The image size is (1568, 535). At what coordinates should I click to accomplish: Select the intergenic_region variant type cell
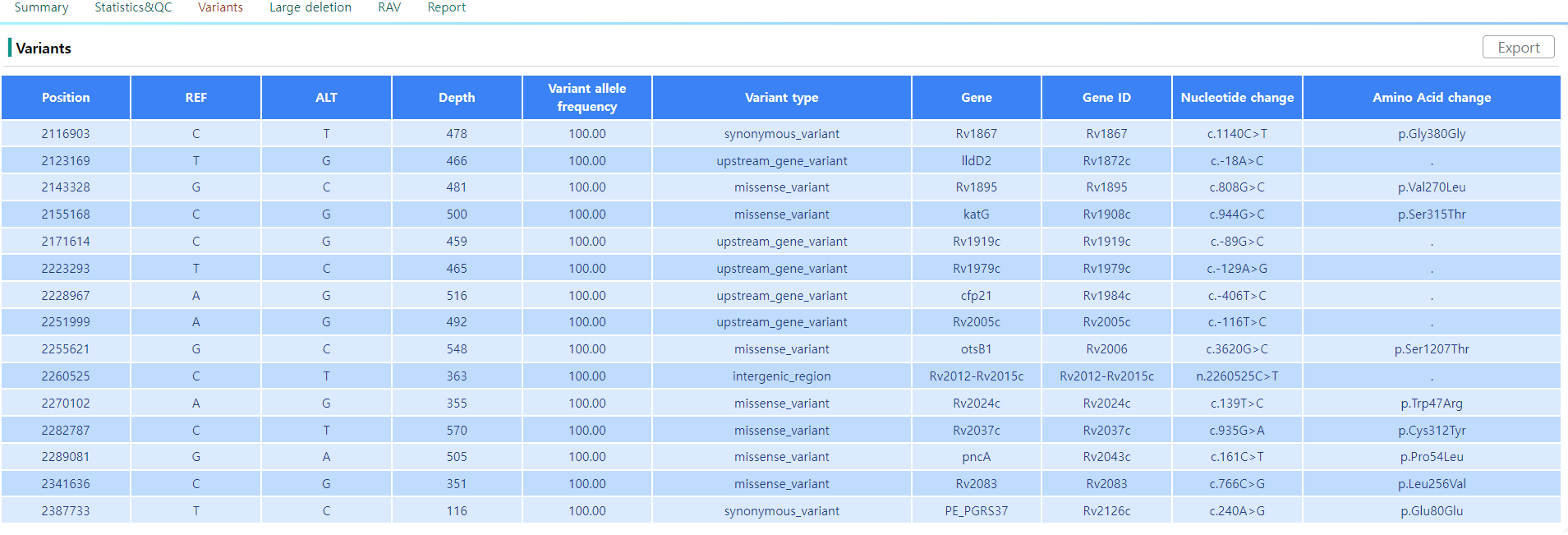[782, 376]
